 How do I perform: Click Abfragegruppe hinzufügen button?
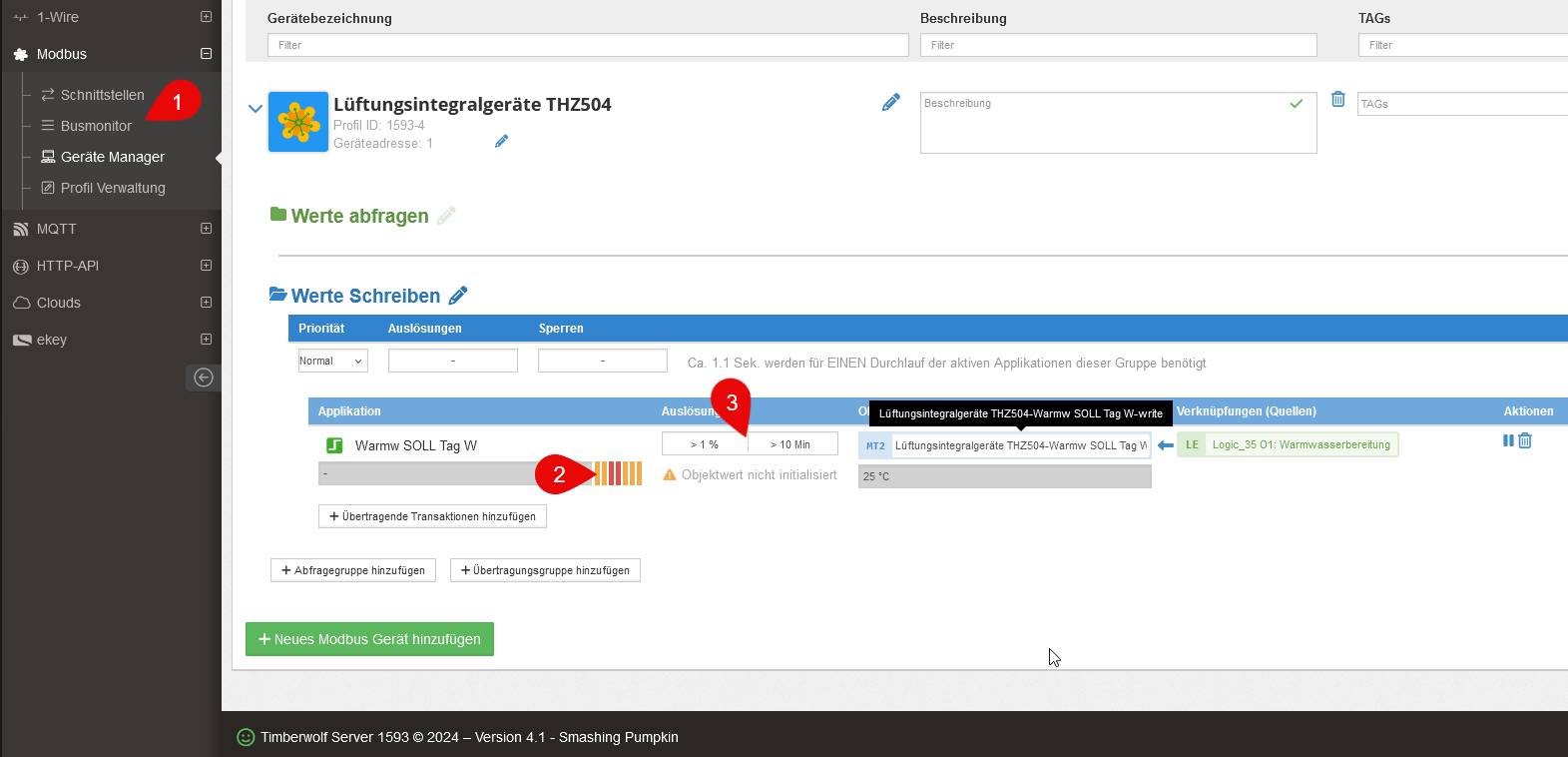(x=353, y=570)
